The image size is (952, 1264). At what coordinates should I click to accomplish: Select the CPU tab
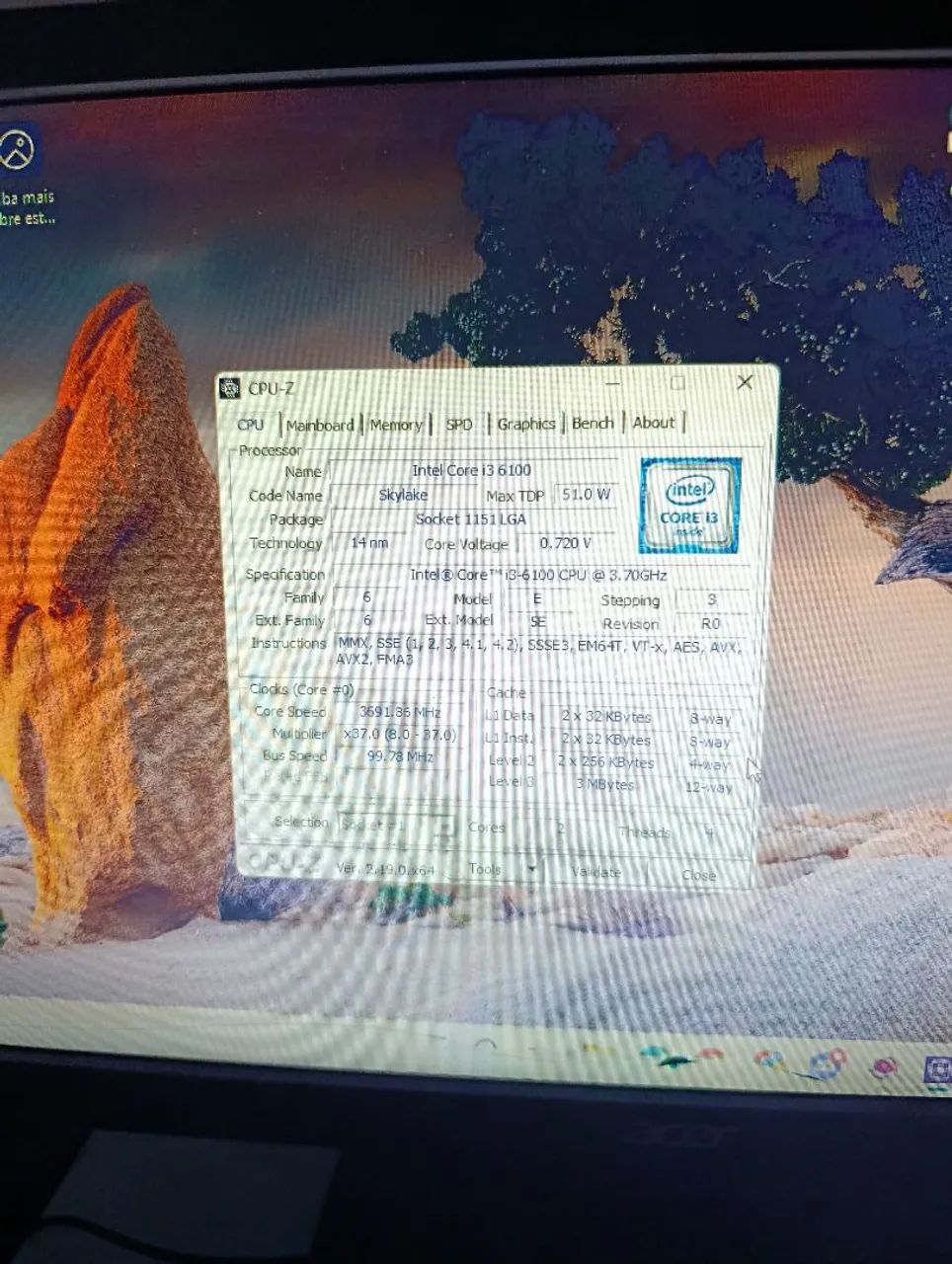(251, 425)
